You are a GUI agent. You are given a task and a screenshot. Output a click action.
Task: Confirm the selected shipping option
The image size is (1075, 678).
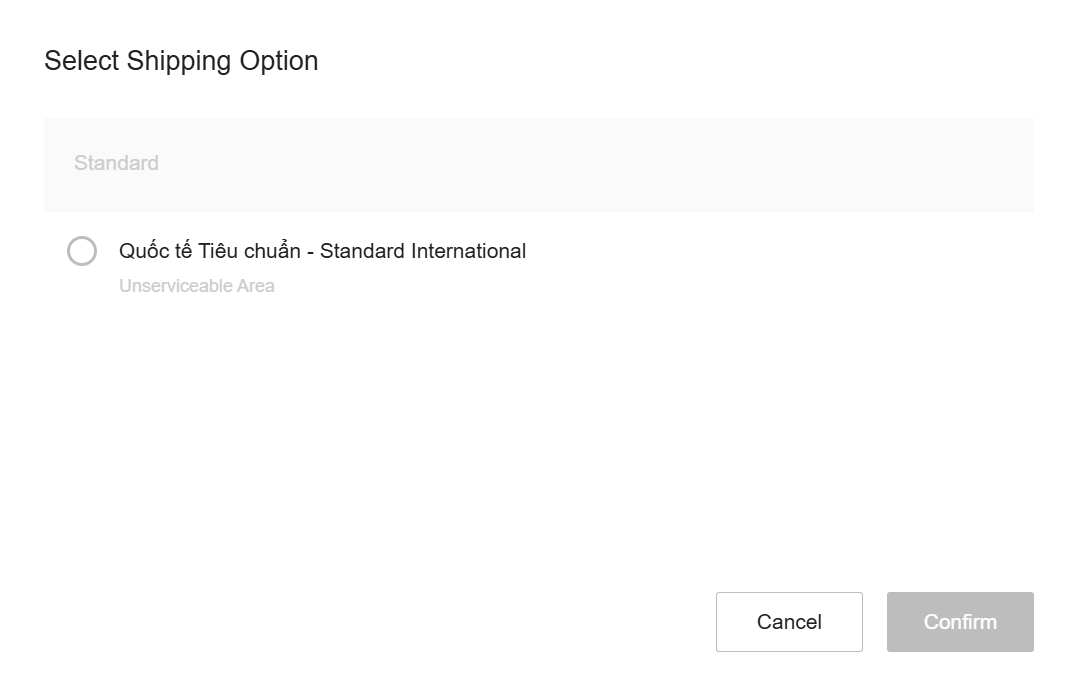click(960, 622)
